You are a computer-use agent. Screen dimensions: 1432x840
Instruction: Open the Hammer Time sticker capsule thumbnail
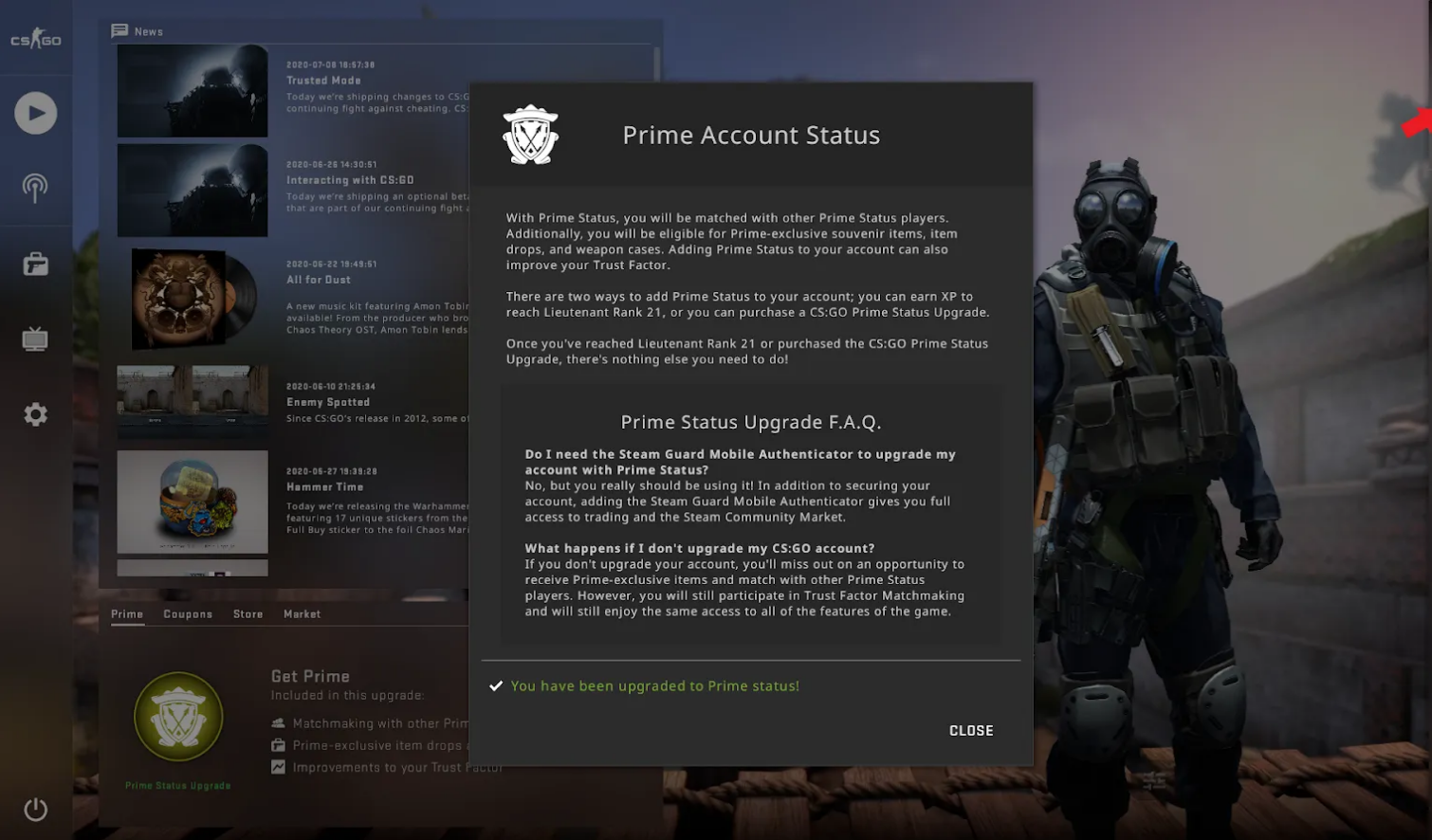point(193,502)
